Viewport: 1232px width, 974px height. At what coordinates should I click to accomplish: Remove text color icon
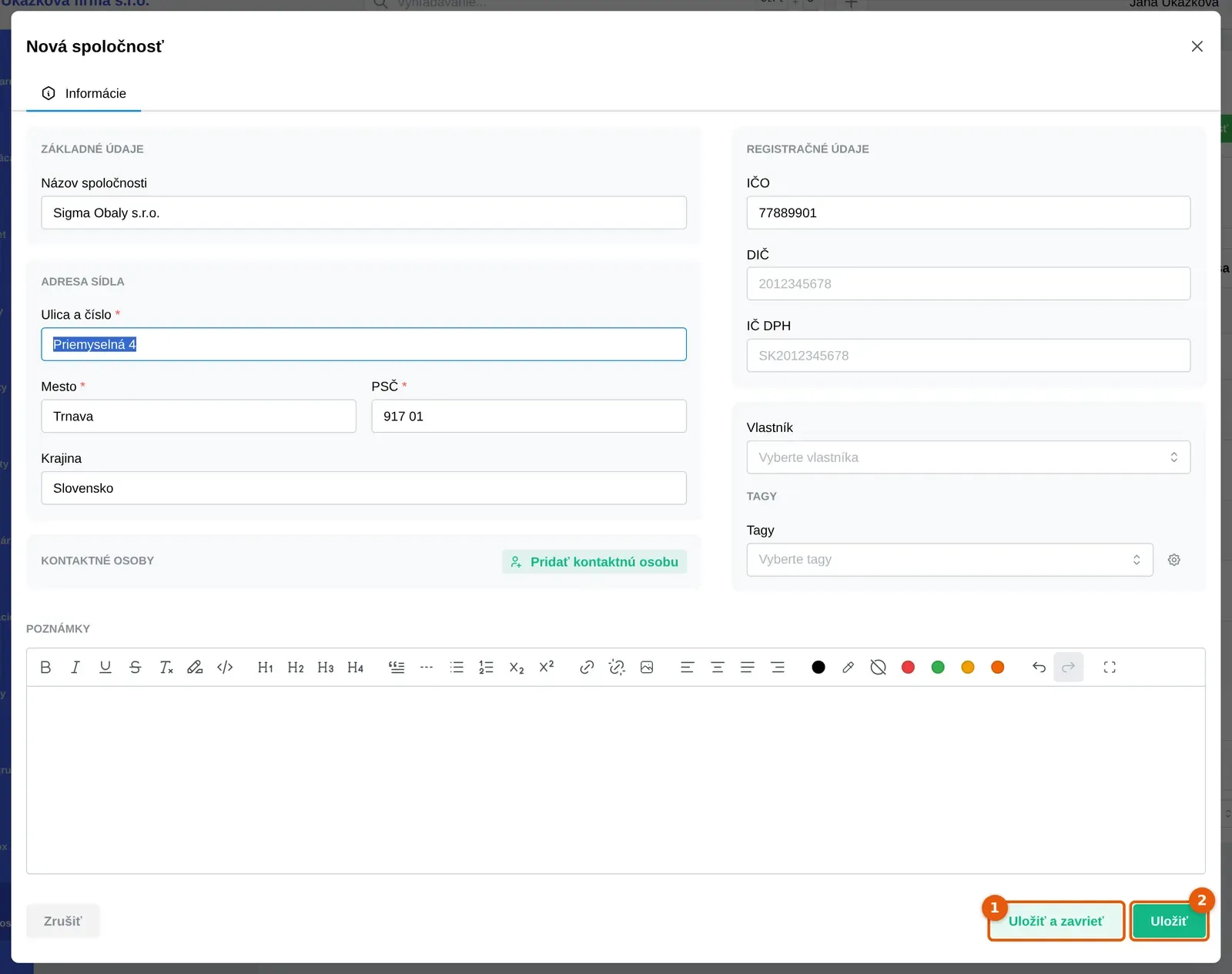(x=879, y=668)
